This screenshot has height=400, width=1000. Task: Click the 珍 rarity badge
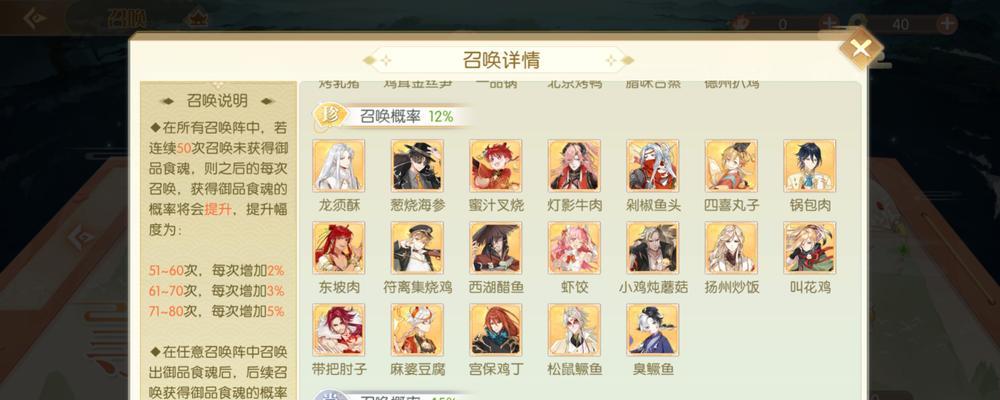click(330, 116)
